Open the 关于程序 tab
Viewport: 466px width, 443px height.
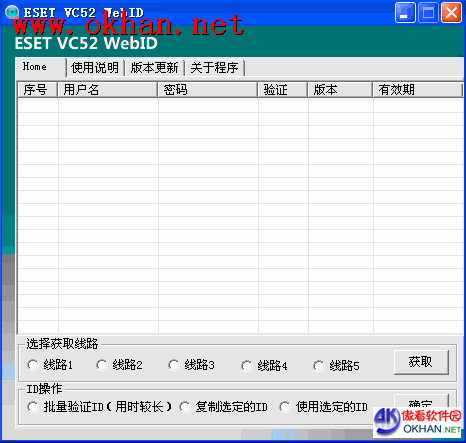(x=215, y=68)
